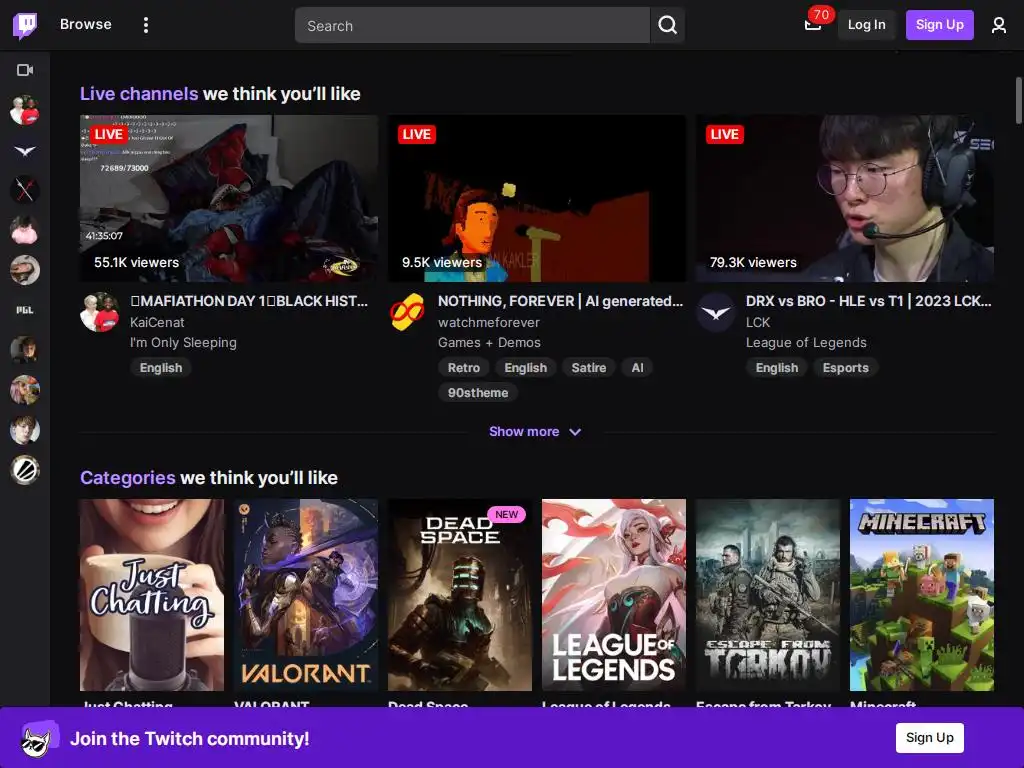The height and width of the screenshot is (768, 1024).
Task: Open sidebar channel with crossed swords icon
Action: [x=25, y=190]
